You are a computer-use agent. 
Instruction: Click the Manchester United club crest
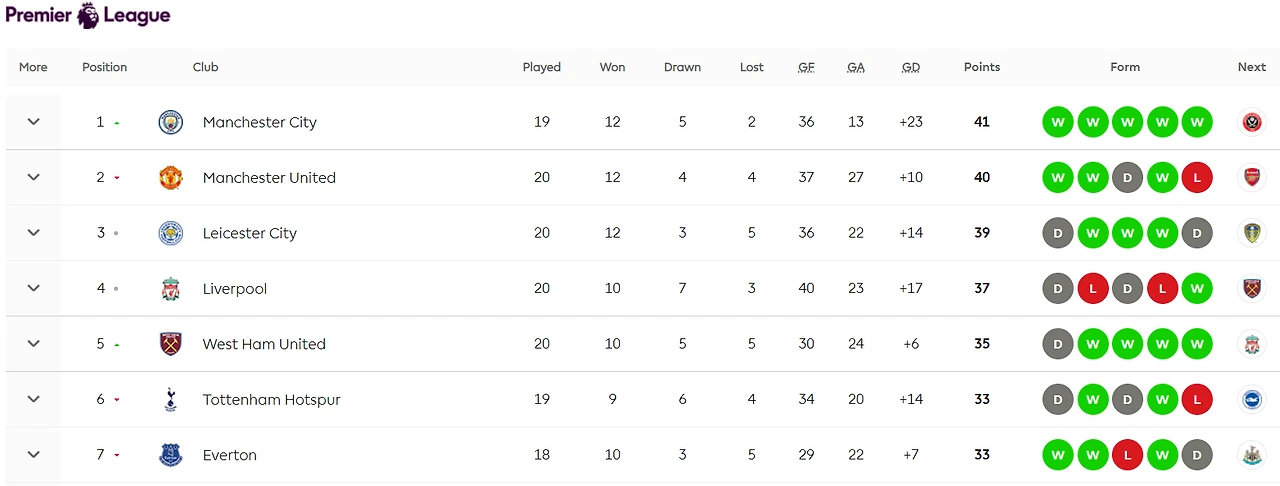171,178
